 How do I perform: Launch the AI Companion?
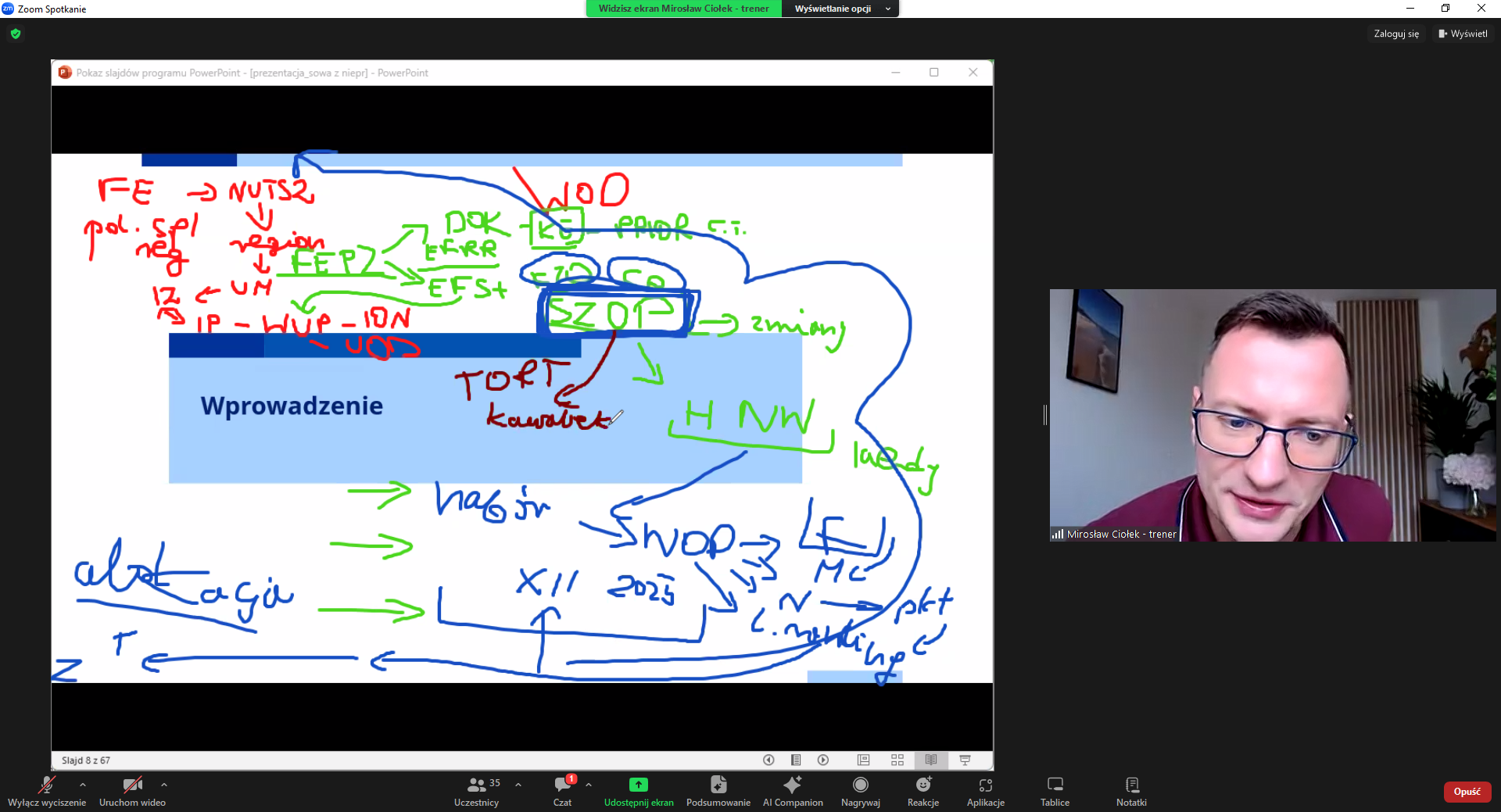click(792, 791)
